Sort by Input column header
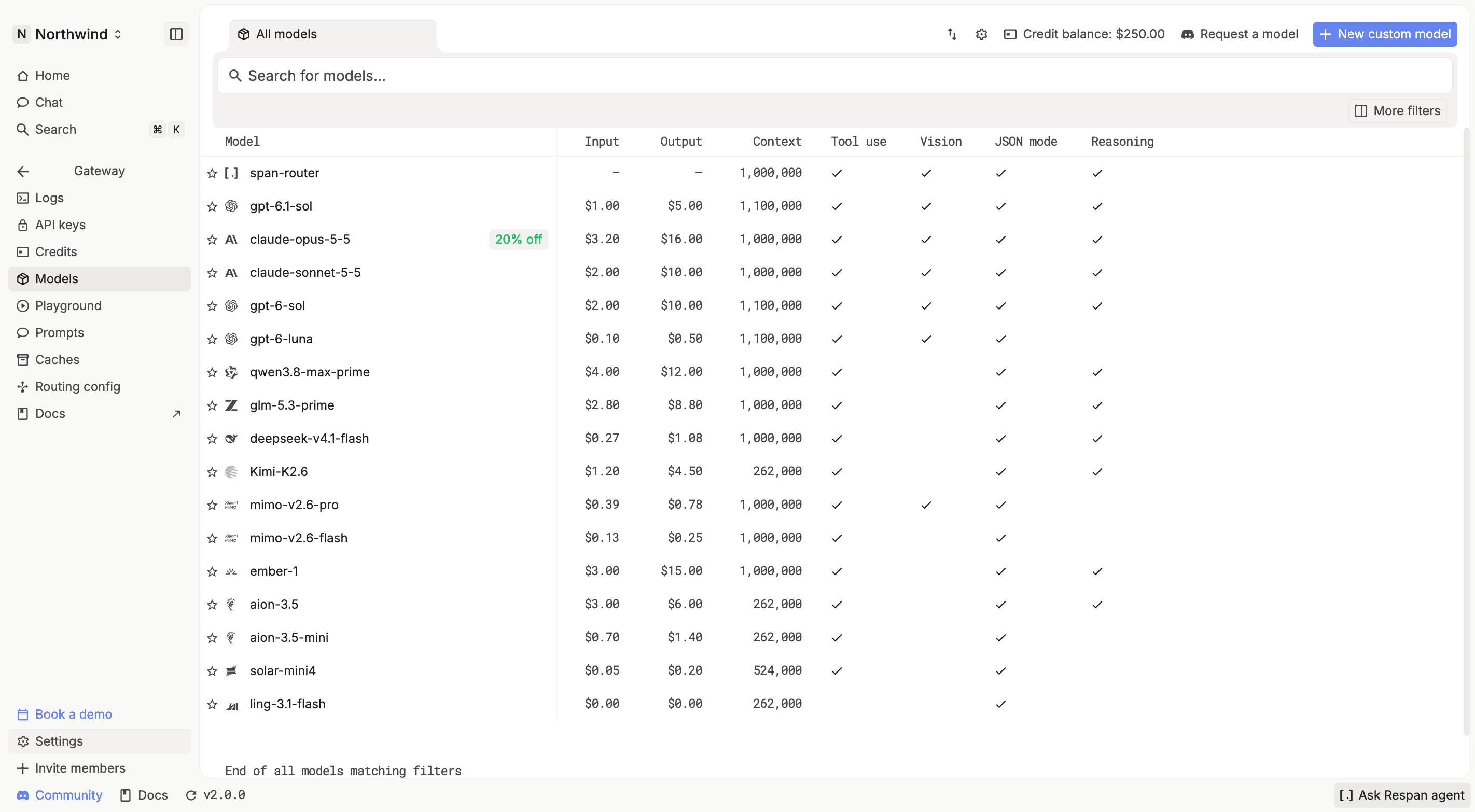 [x=601, y=142]
